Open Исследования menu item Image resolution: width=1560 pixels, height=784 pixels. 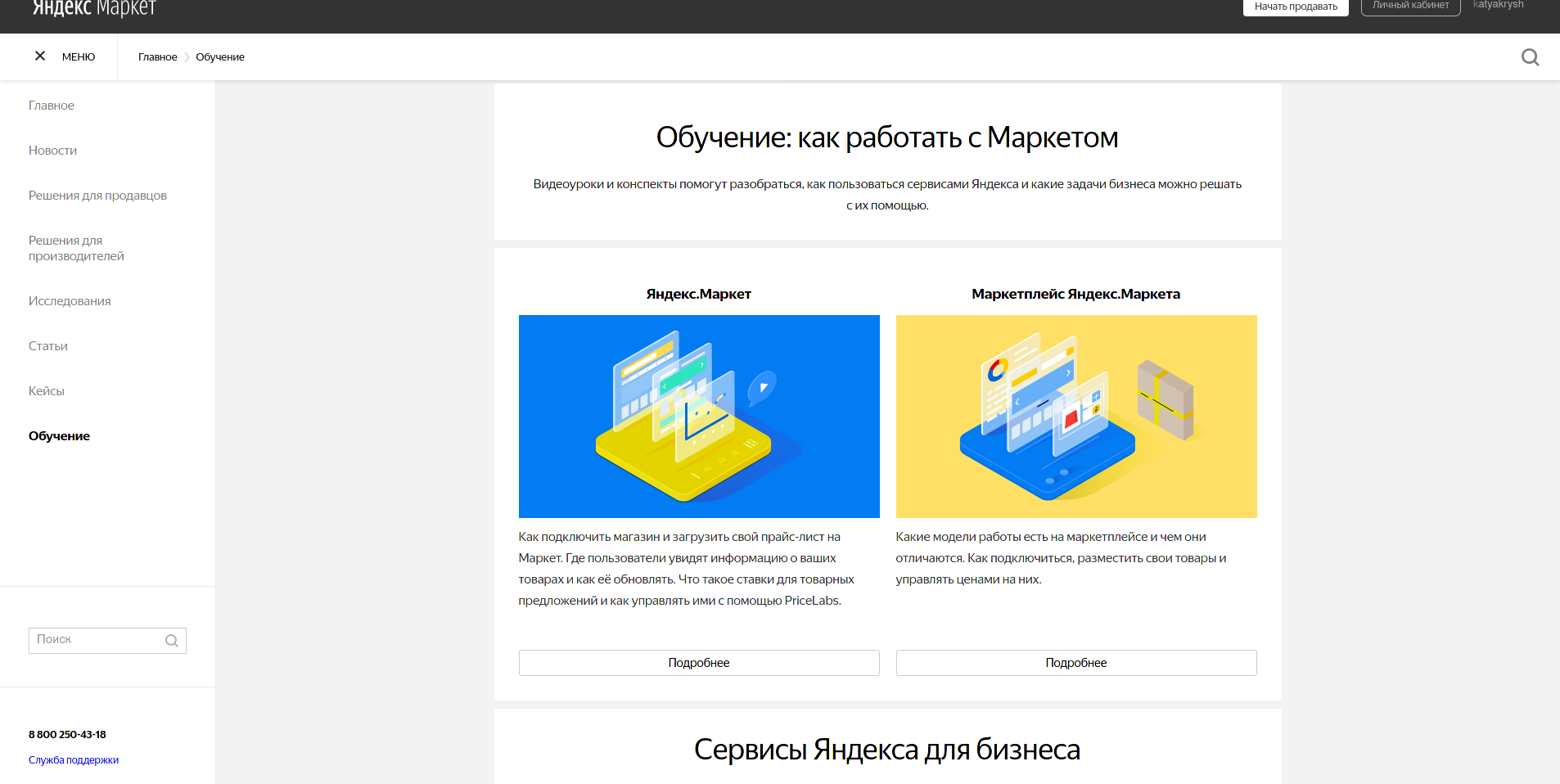click(70, 301)
